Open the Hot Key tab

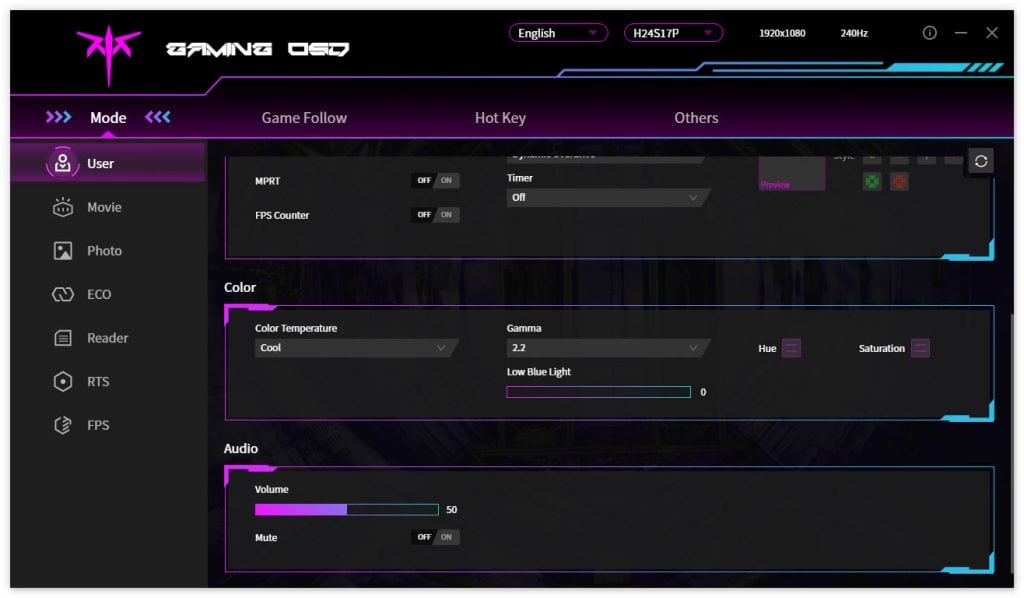coord(500,118)
